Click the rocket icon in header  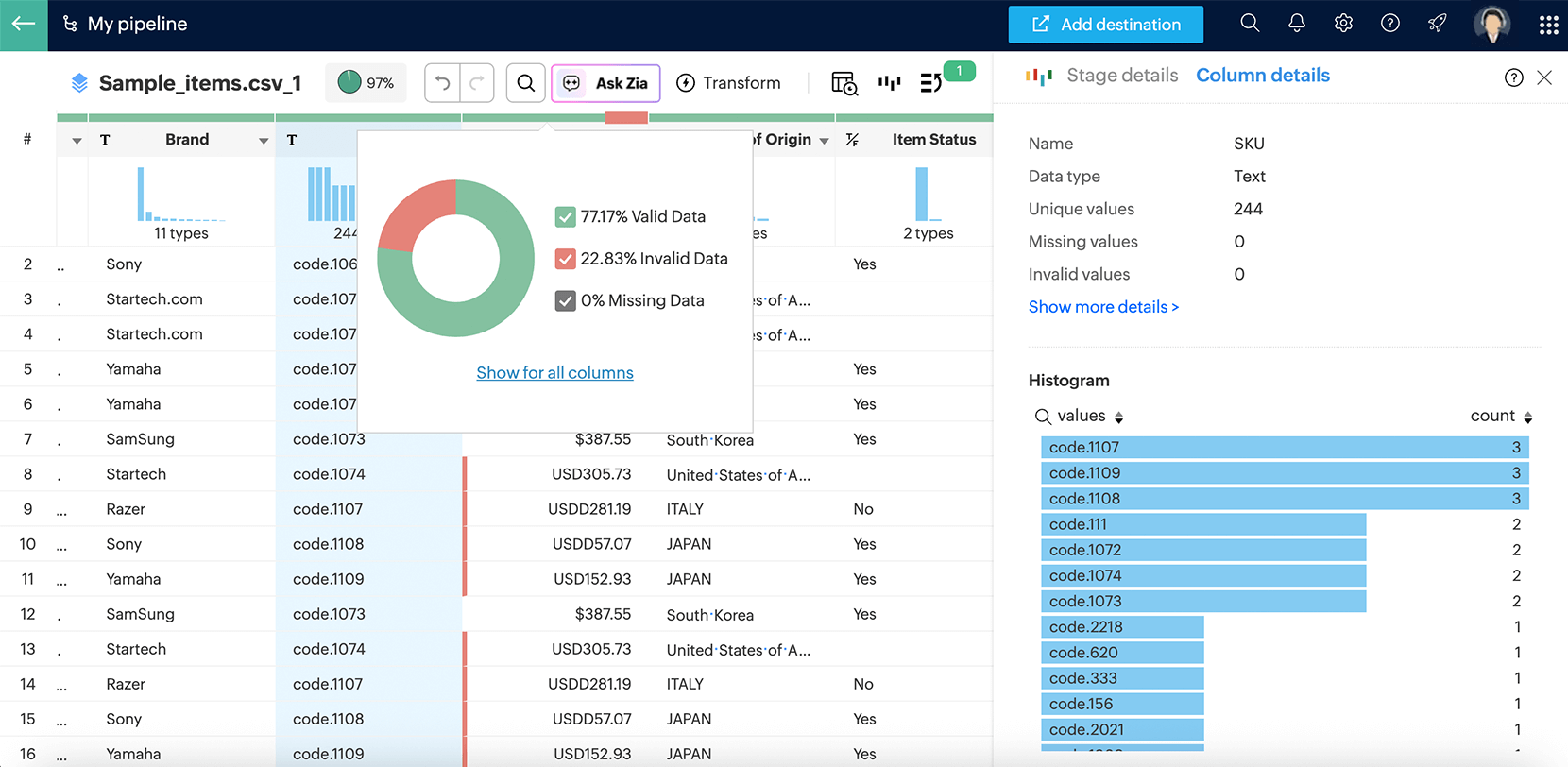click(x=1437, y=24)
